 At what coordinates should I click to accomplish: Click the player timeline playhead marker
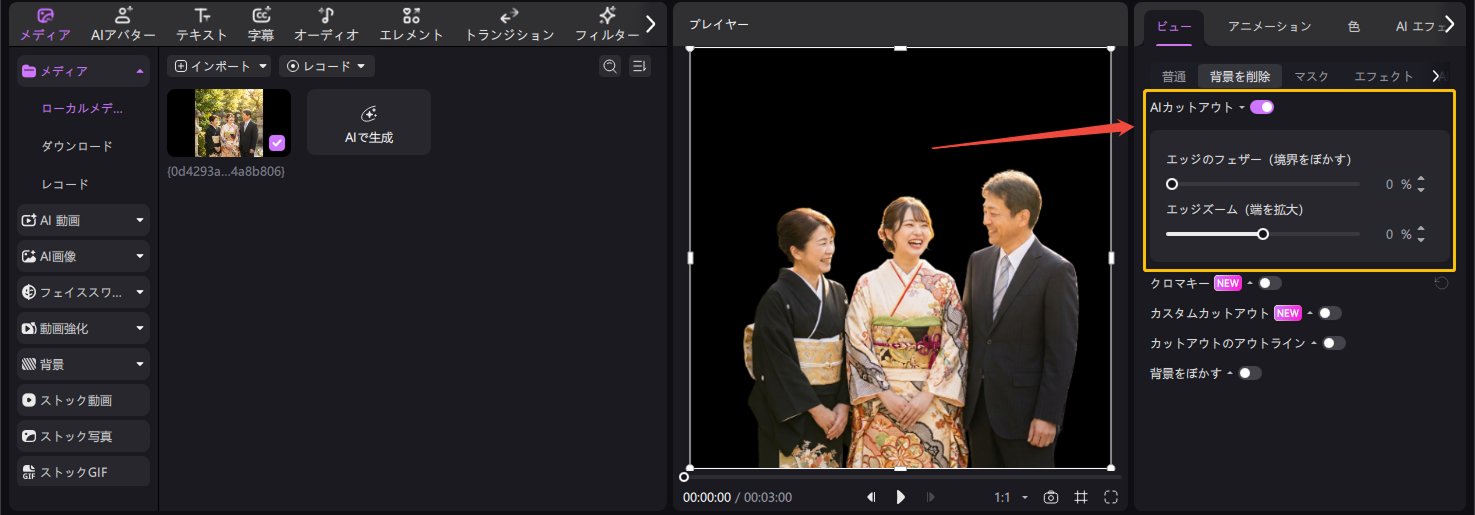coord(684,477)
